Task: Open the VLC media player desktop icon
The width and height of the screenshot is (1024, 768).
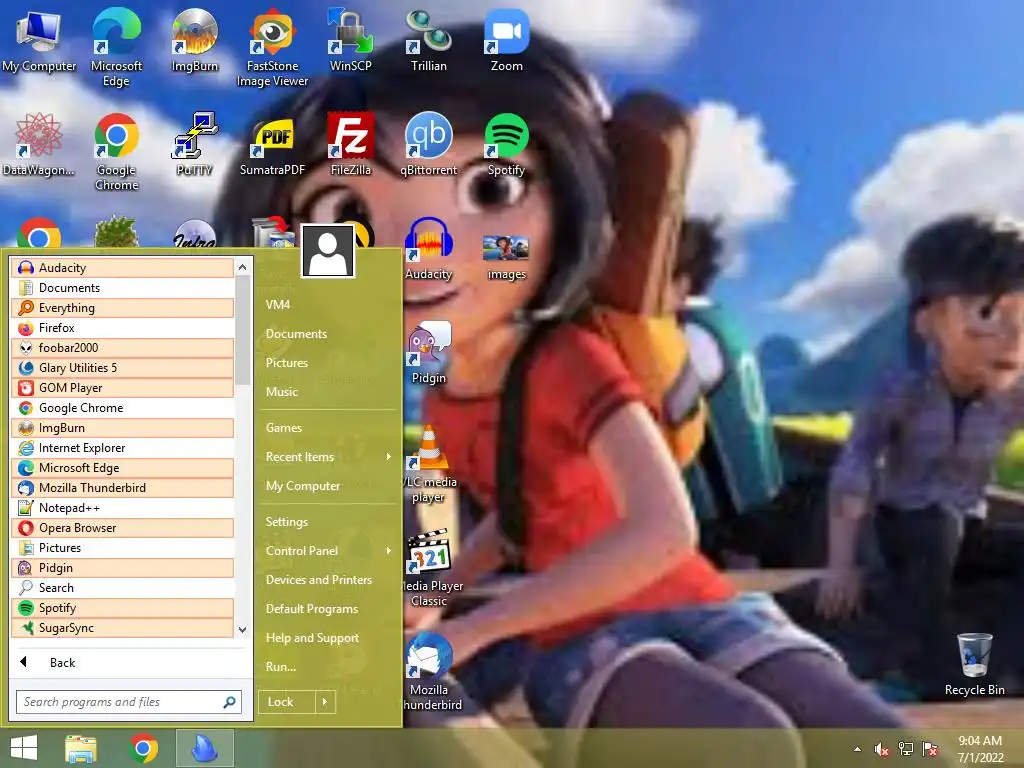Action: 428,464
